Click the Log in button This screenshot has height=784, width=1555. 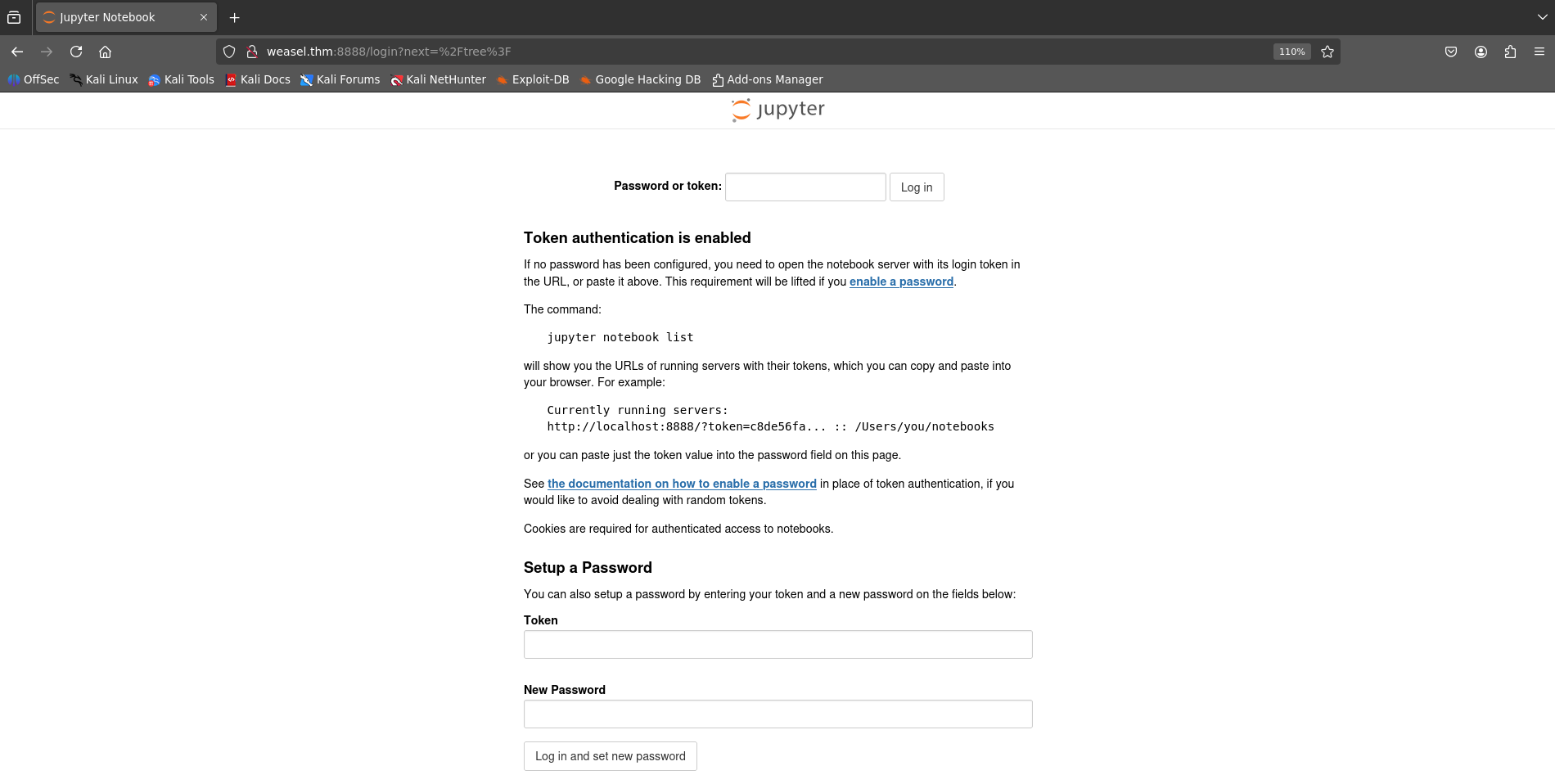916,187
